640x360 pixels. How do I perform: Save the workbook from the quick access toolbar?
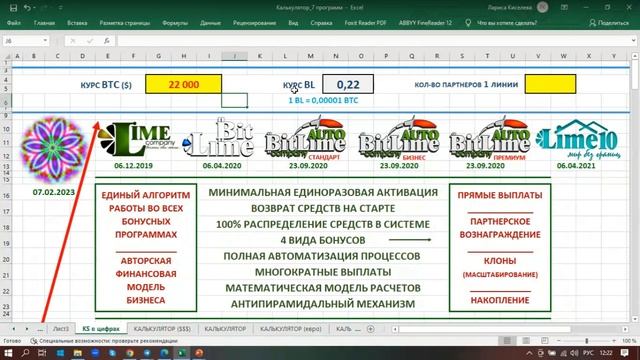tap(13, 8)
